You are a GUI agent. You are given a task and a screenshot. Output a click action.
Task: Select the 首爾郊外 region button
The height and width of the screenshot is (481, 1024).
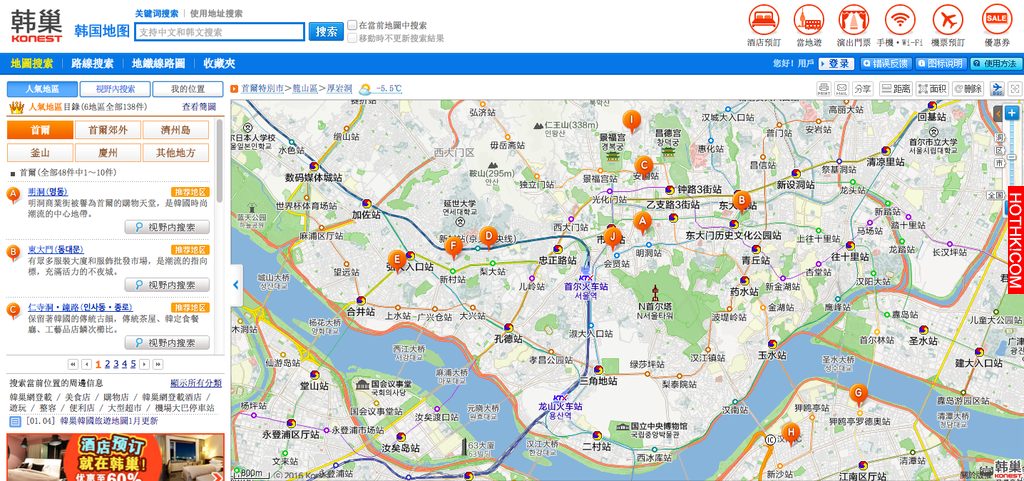click(108, 130)
